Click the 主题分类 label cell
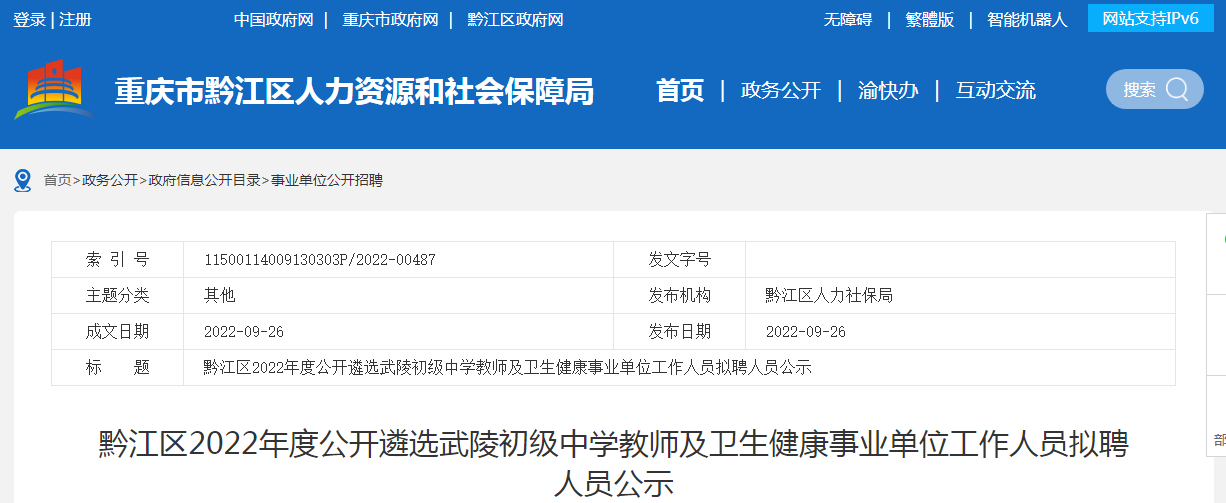The width and height of the screenshot is (1226, 503). pos(118,296)
